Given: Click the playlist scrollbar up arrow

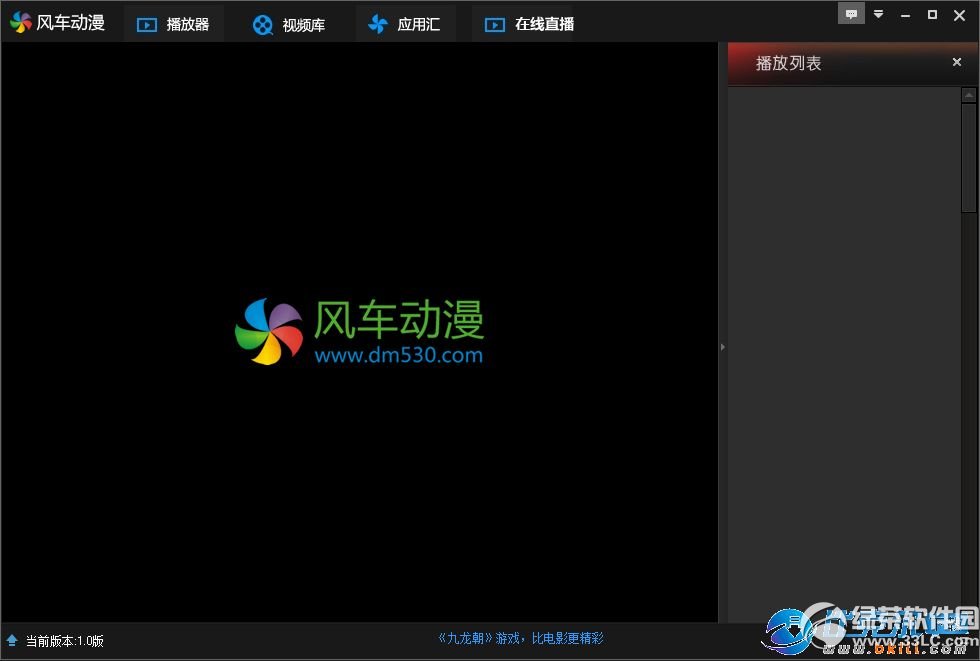Looking at the screenshot, I should [x=969, y=95].
